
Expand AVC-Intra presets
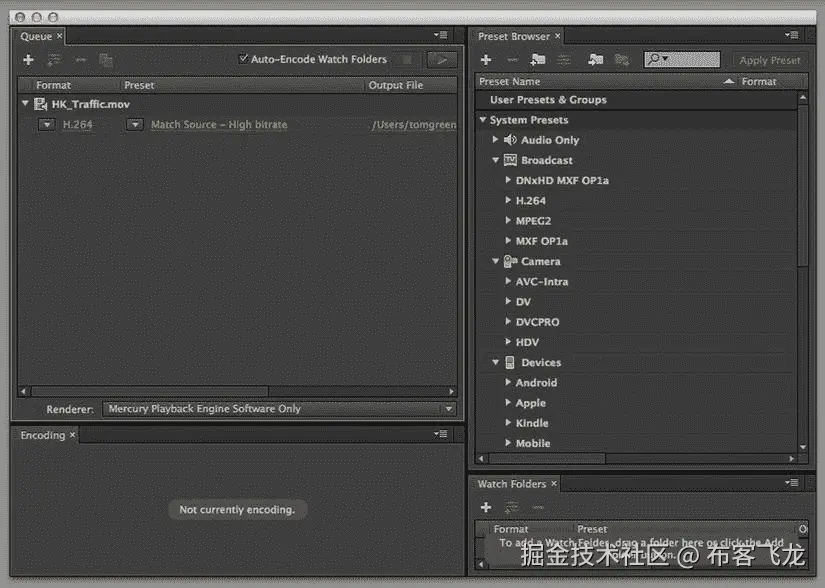point(508,281)
